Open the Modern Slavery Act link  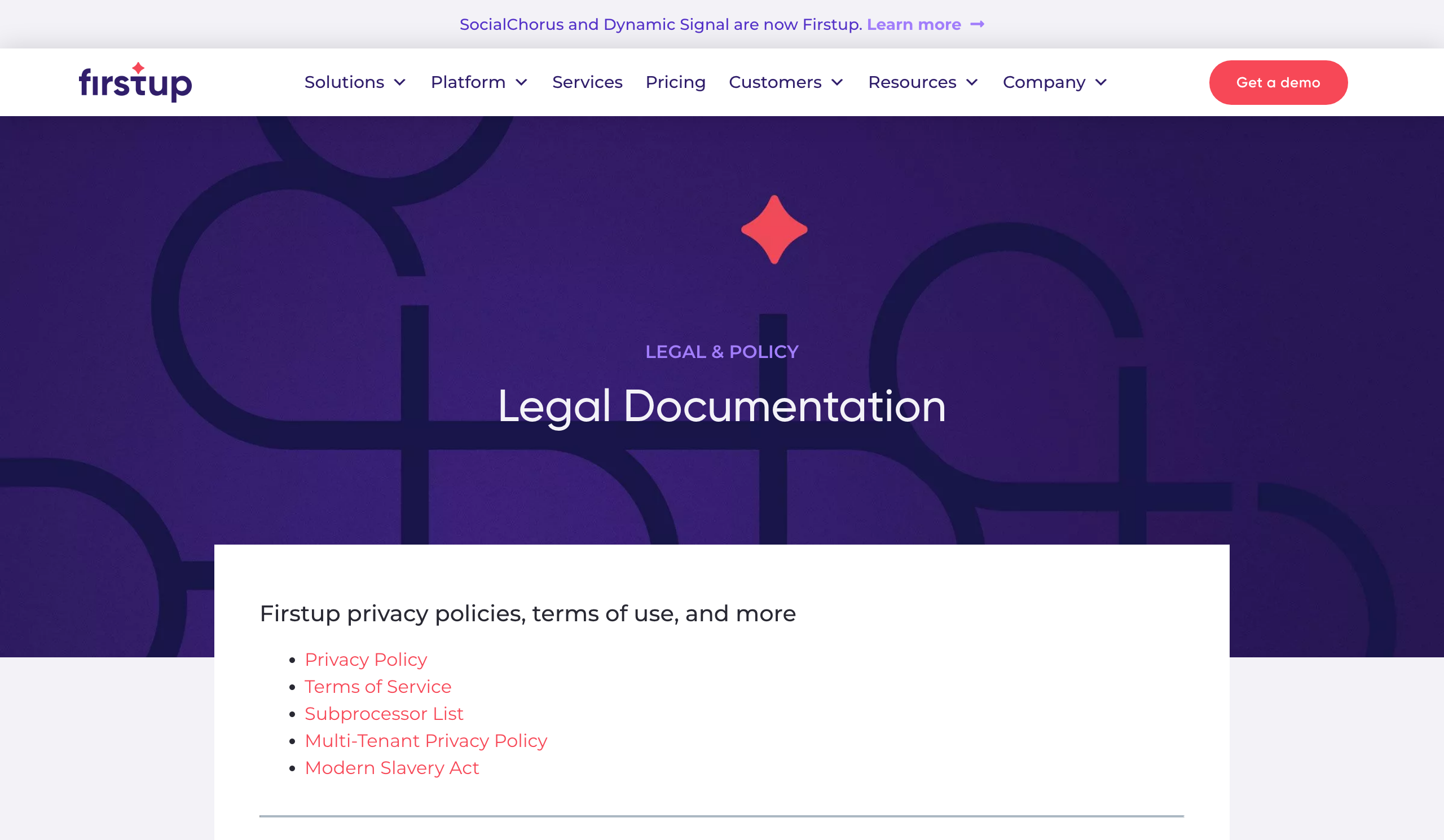click(x=391, y=768)
